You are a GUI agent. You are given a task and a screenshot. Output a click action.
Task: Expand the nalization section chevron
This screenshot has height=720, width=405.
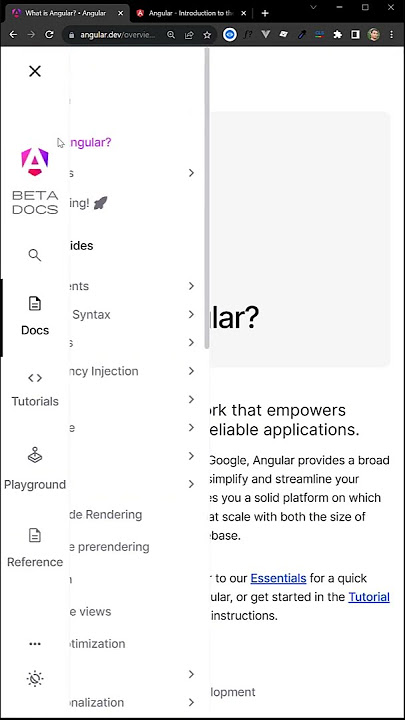point(191,703)
